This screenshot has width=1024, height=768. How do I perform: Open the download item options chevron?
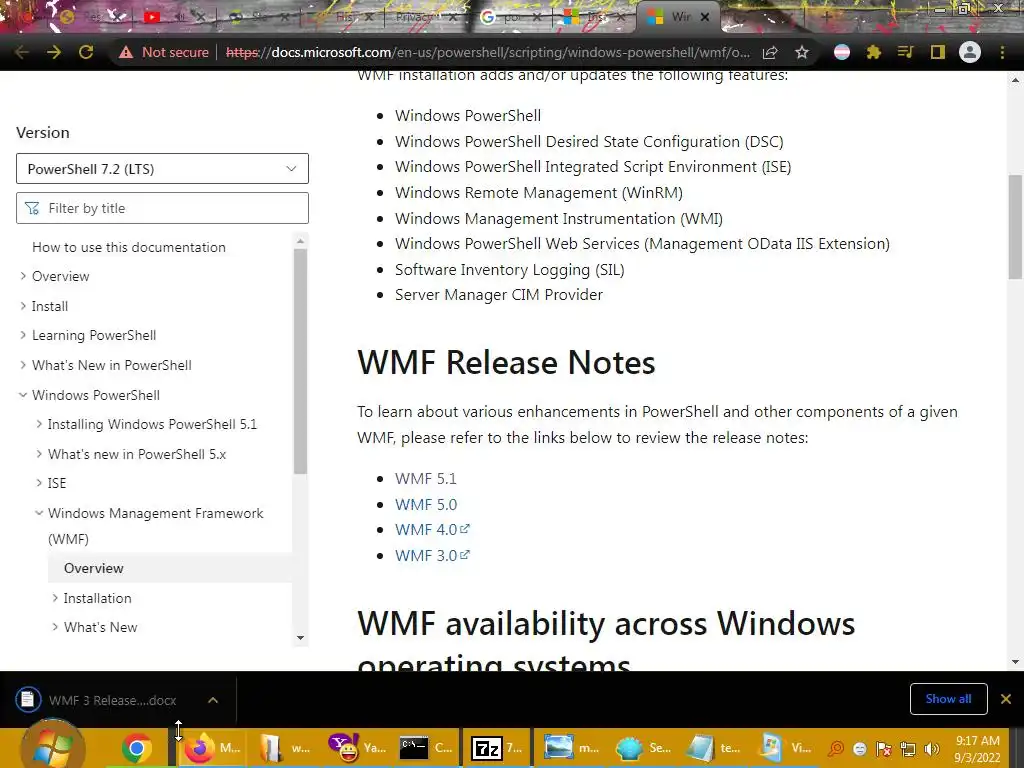coord(213,700)
